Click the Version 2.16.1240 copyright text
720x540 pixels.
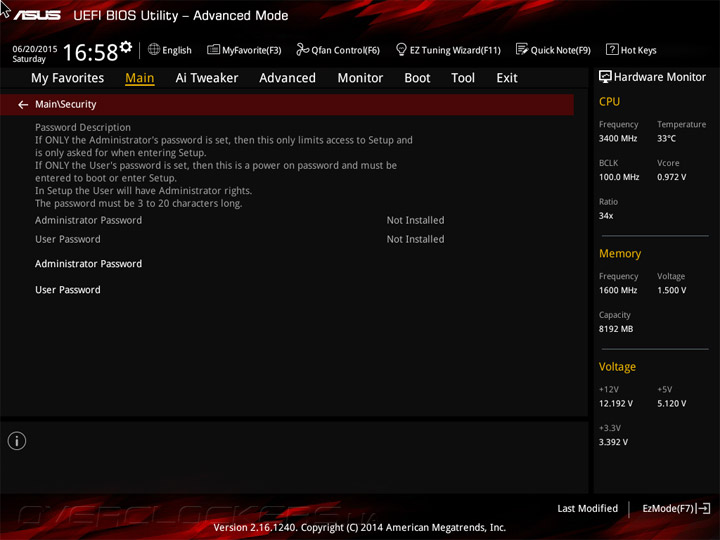click(360, 528)
